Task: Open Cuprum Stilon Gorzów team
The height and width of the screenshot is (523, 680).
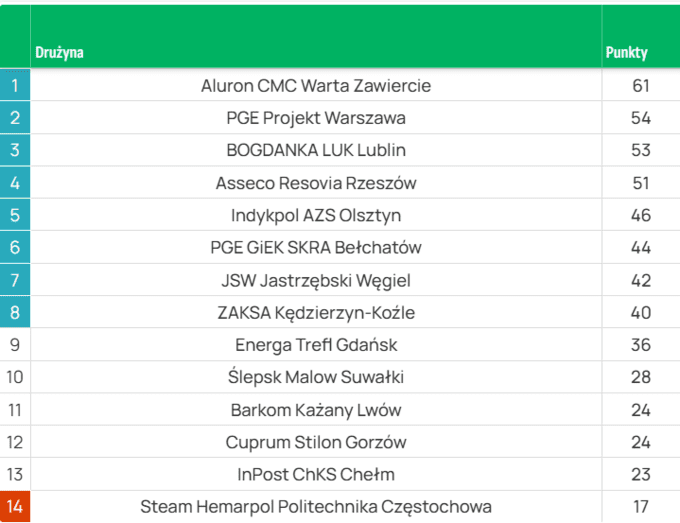Action: (316, 442)
